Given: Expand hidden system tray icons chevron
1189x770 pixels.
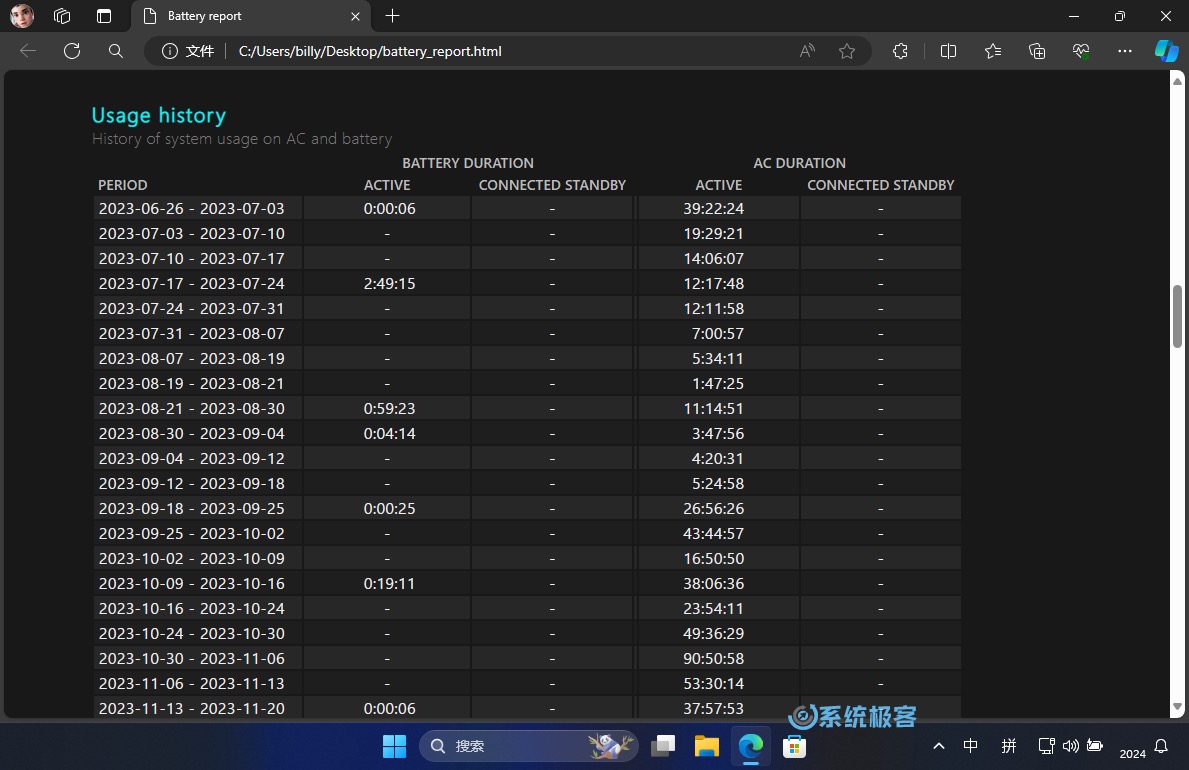Looking at the screenshot, I should pos(938,746).
